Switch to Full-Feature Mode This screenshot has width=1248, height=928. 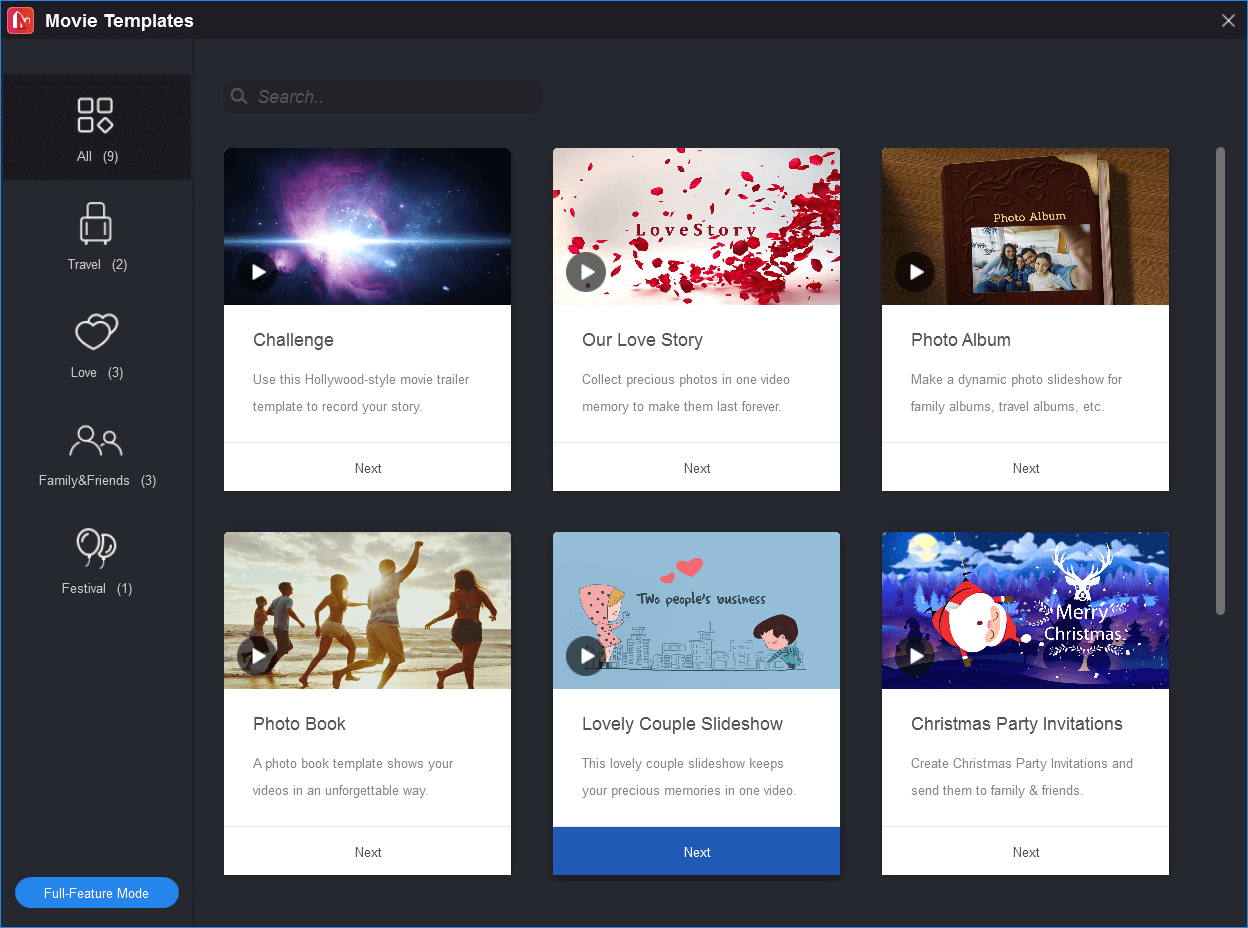[x=97, y=893]
